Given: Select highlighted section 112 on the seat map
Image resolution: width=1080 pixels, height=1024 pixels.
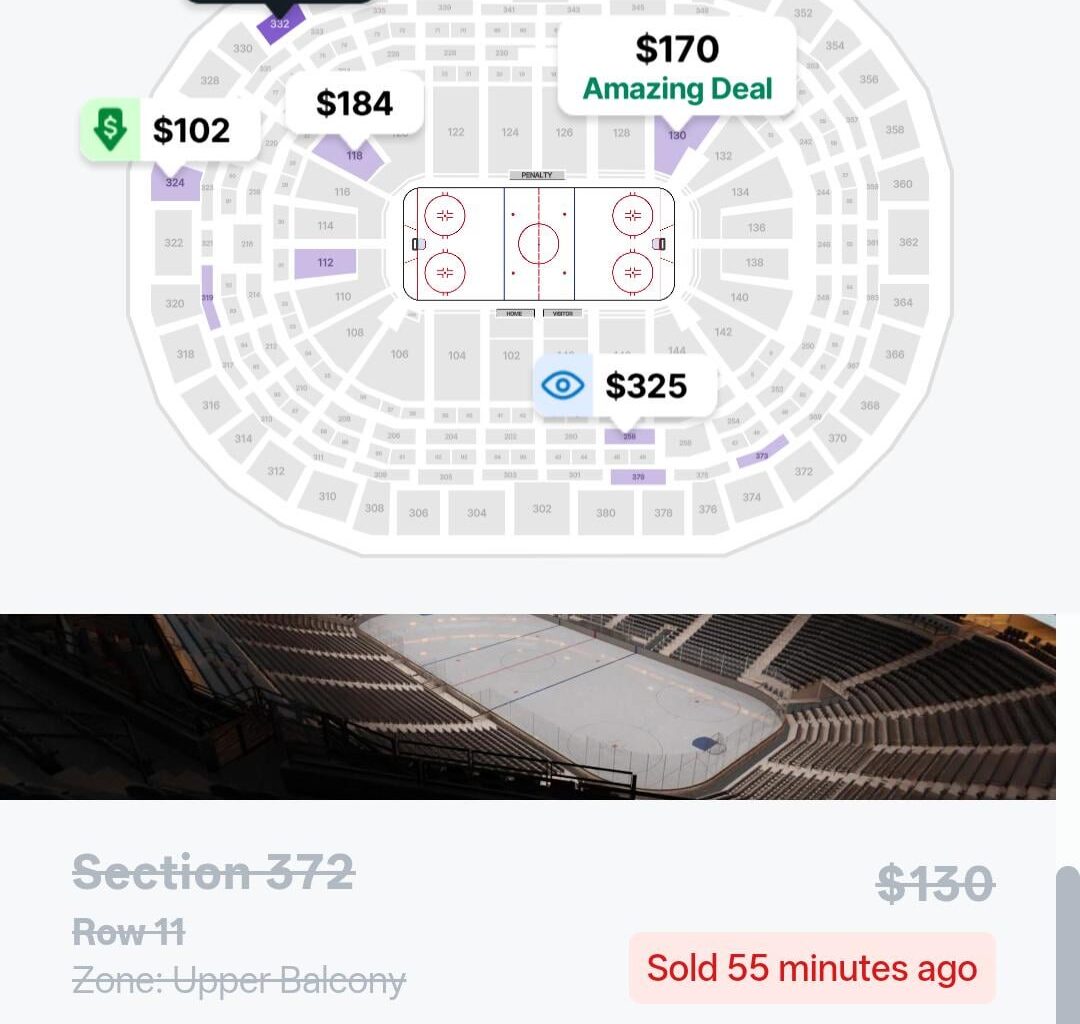Looking at the screenshot, I should (325, 262).
